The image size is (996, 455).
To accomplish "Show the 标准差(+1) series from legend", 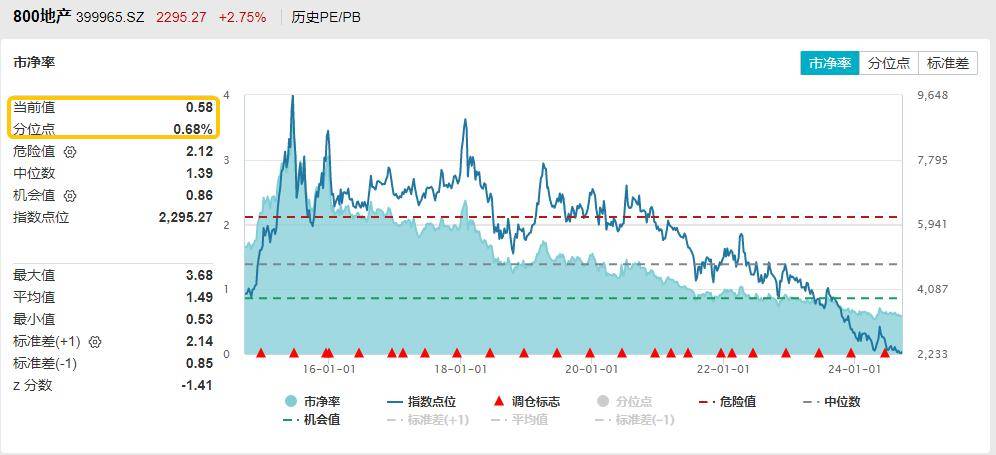I will pyautogui.click(x=427, y=420).
